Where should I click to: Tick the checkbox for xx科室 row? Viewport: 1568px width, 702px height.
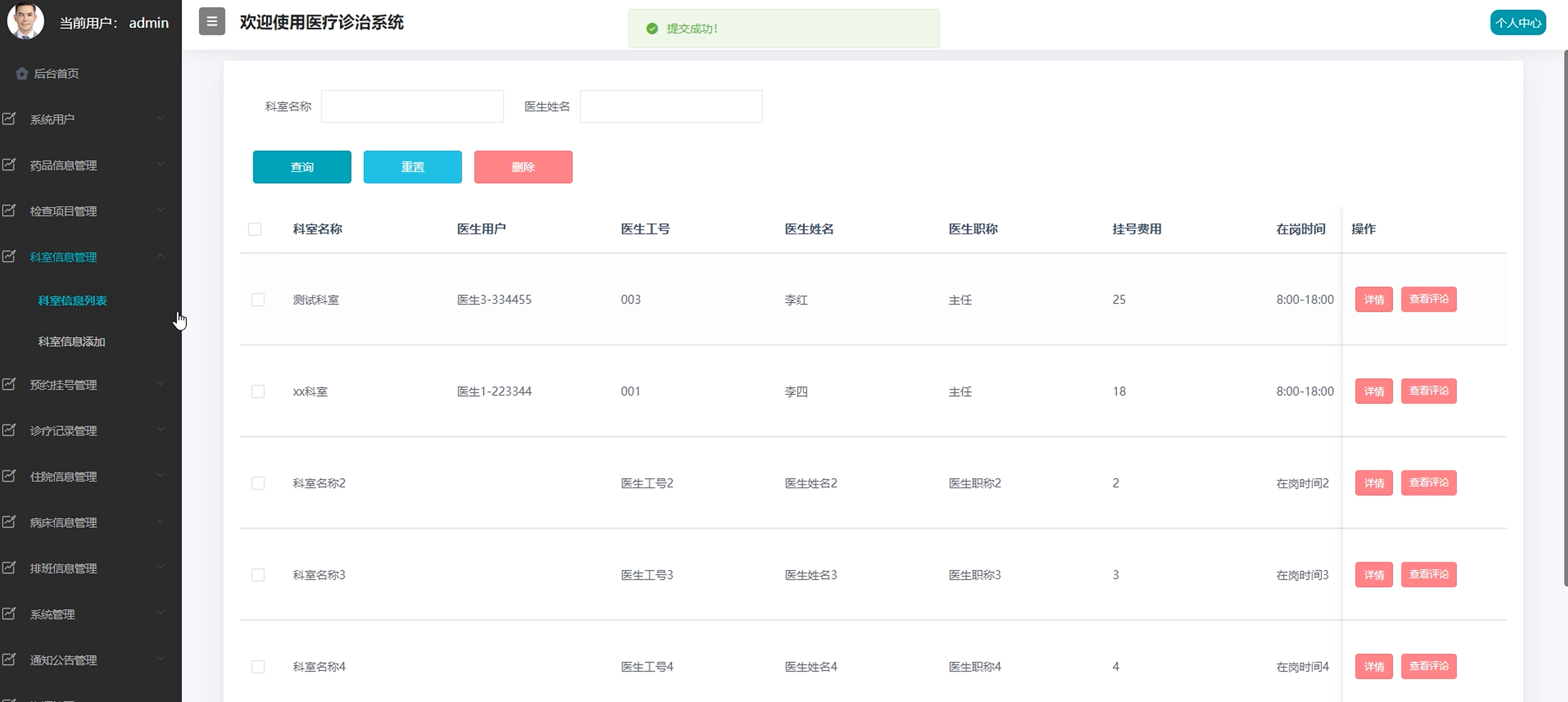click(258, 392)
